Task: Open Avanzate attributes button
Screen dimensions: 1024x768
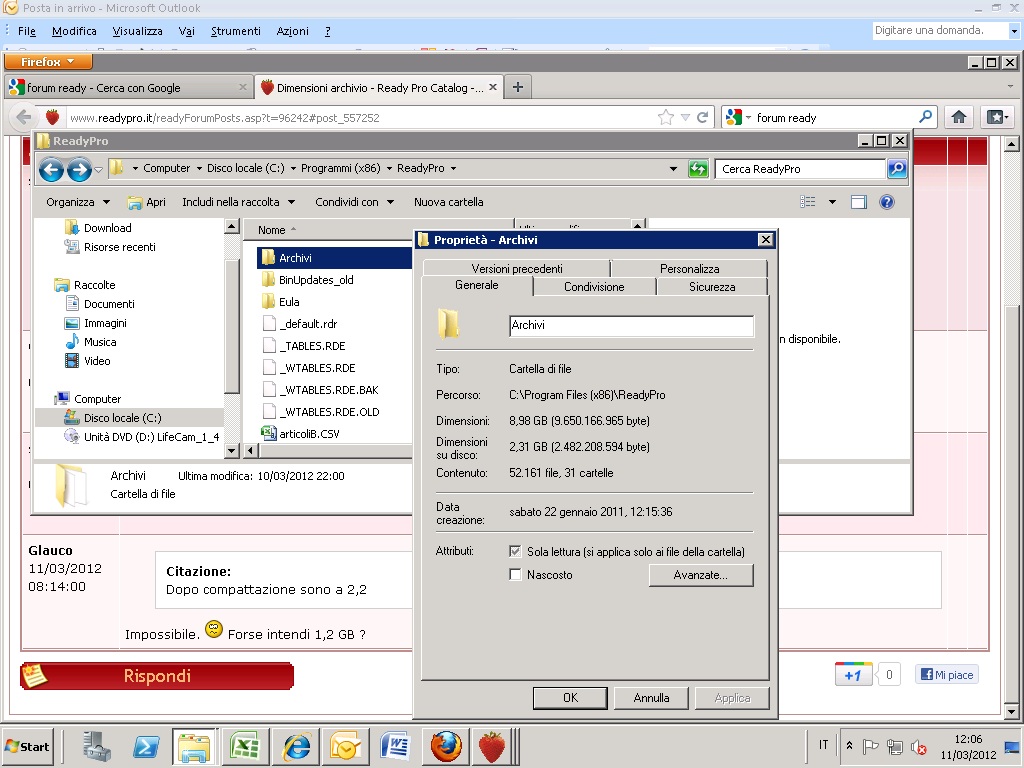Action: 701,575
